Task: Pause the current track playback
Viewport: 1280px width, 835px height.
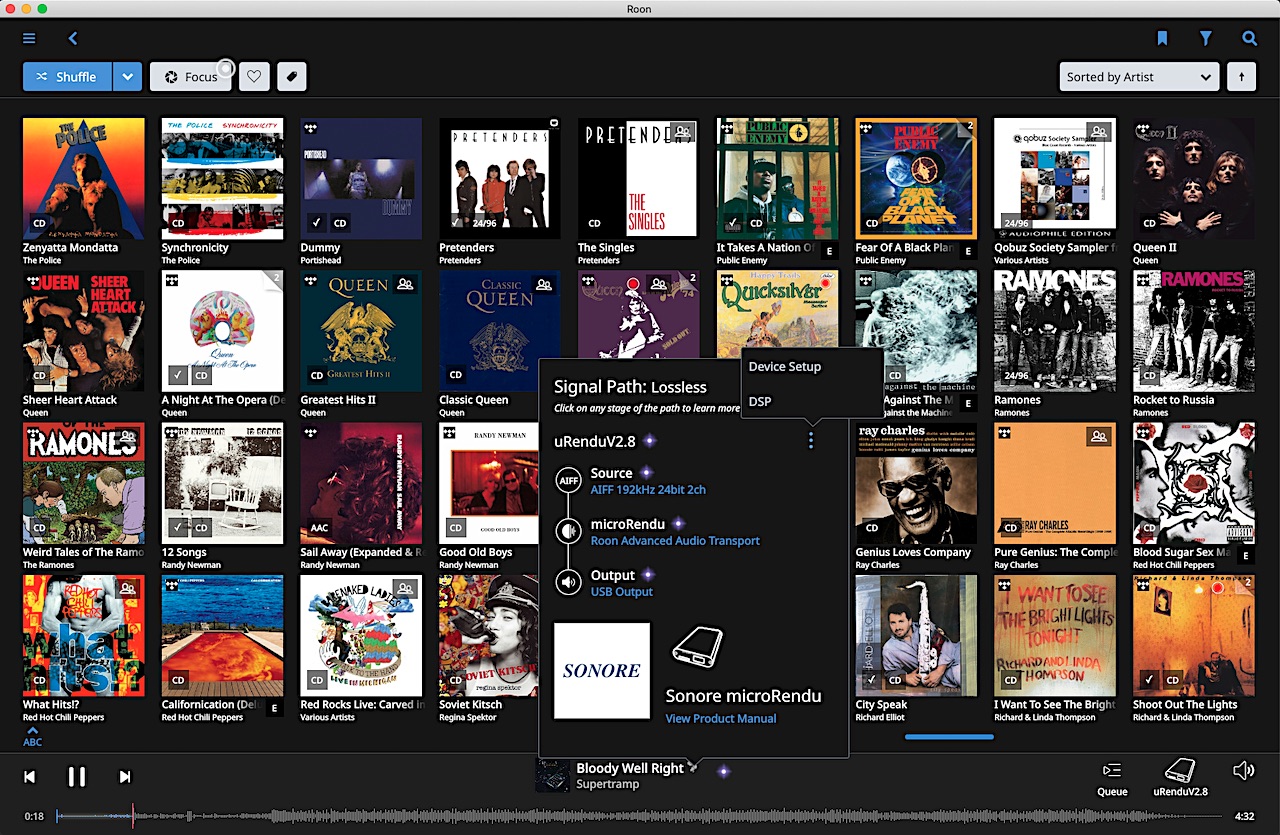Action: [77, 777]
